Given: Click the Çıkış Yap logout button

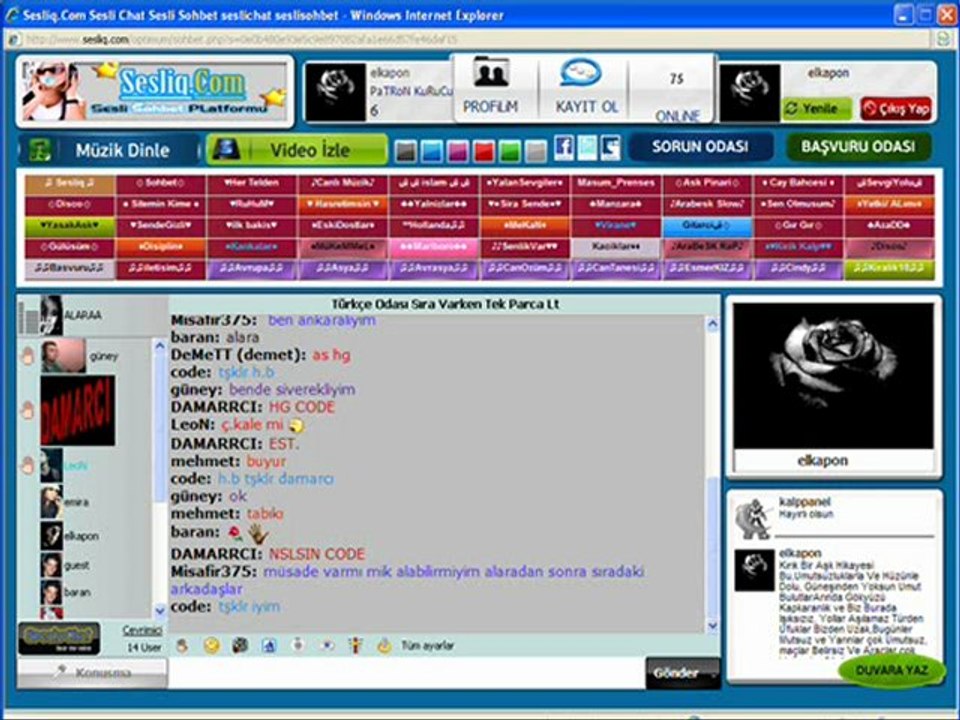Looking at the screenshot, I should (896, 109).
